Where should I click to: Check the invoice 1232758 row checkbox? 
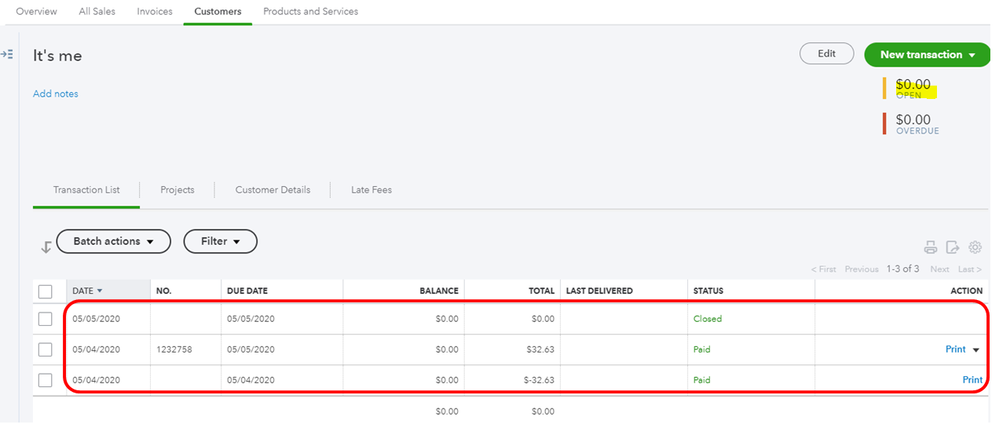coord(45,350)
